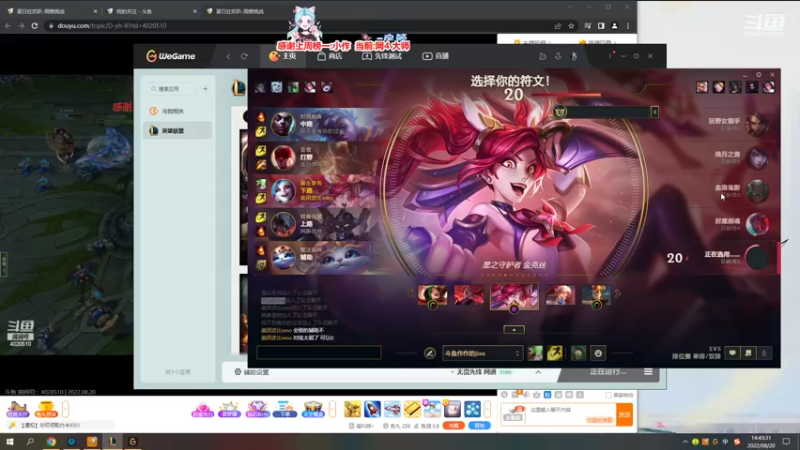Select the centered Star Guardian skin thumbnail

point(514,296)
